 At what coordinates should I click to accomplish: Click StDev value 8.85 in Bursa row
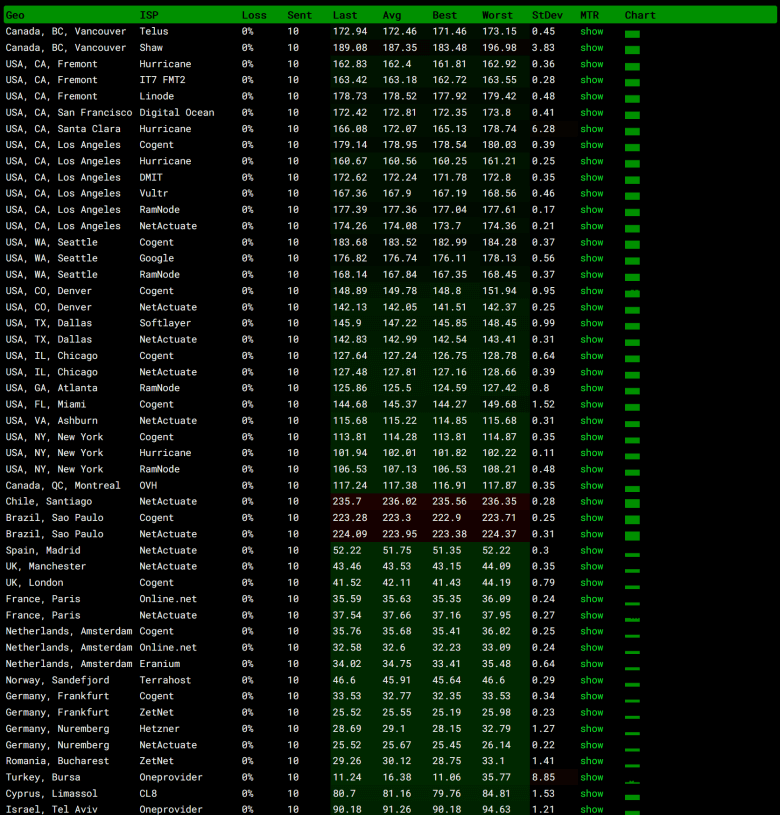click(543, 777)
